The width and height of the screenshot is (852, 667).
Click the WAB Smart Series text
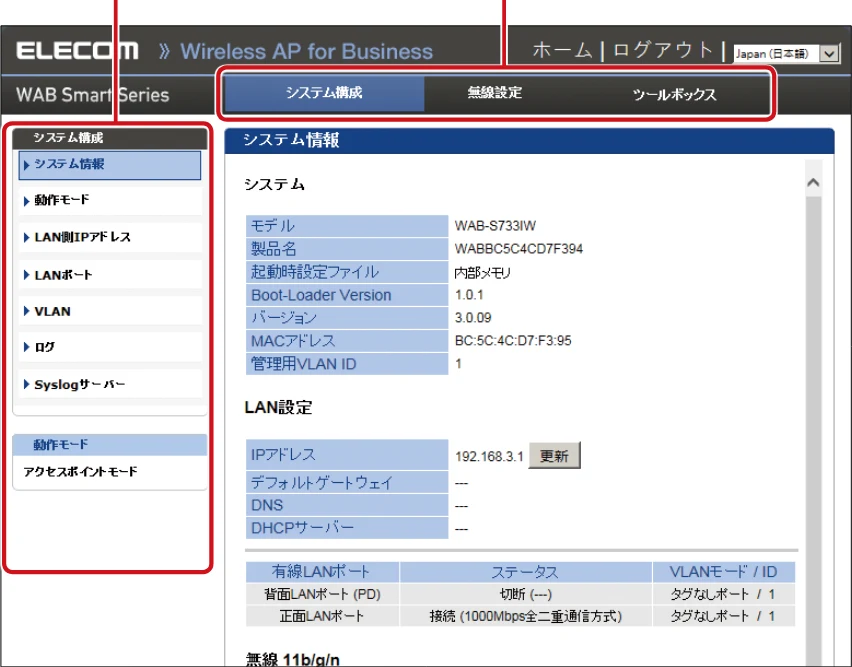tap(92, 95)
